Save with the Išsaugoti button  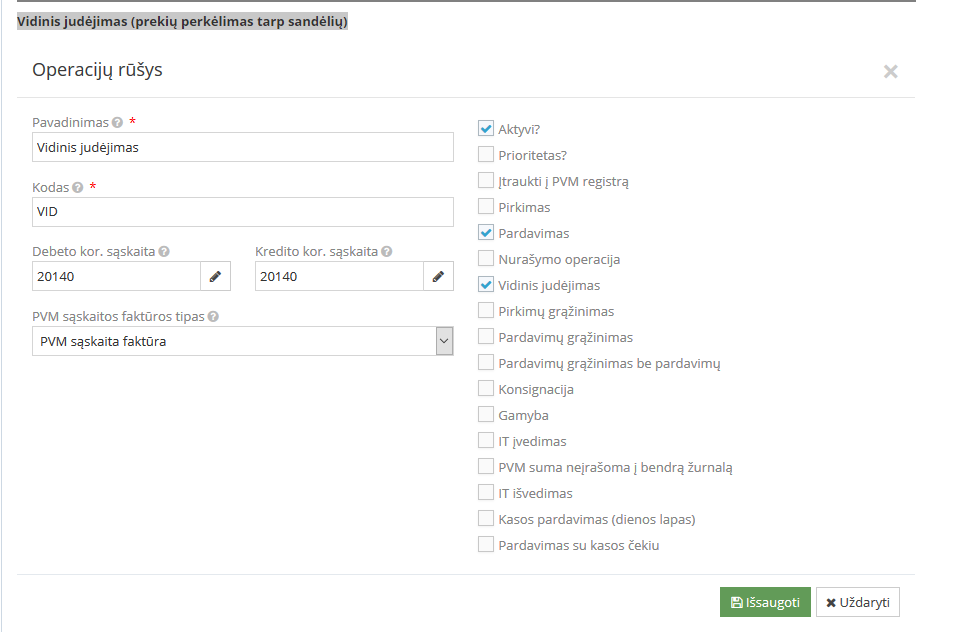(x=765, y=602)
